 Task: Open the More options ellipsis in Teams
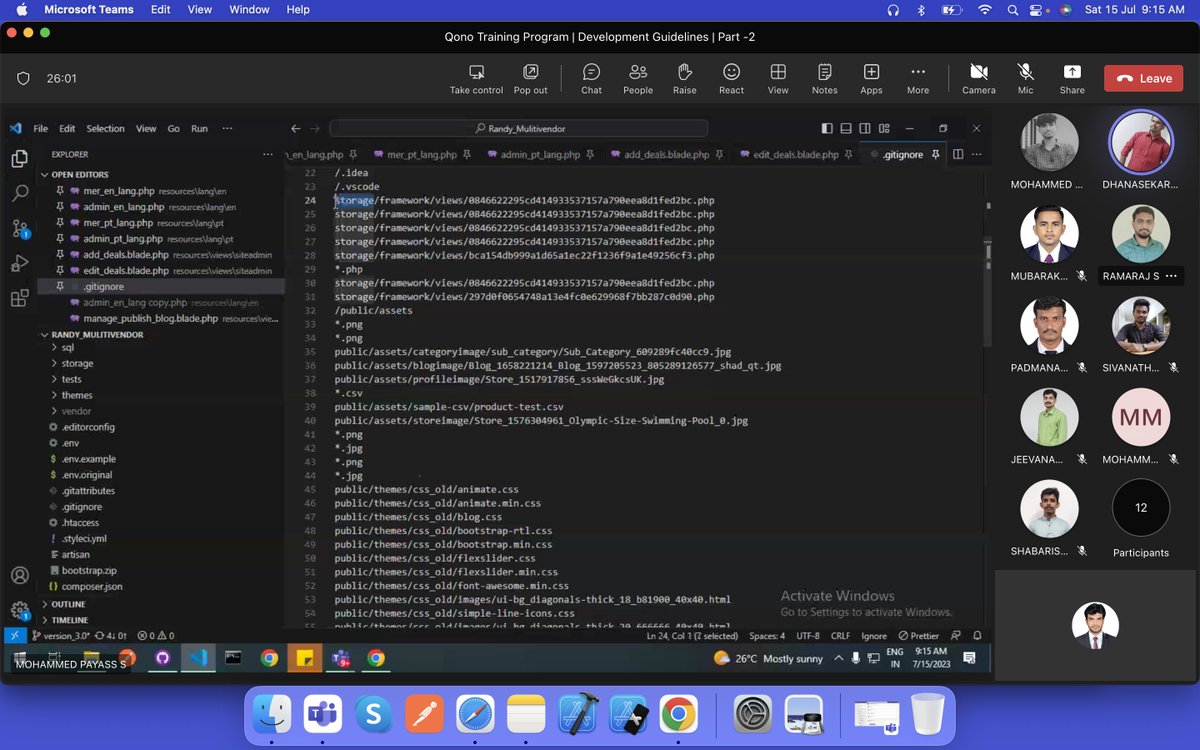tap(918, 79)
